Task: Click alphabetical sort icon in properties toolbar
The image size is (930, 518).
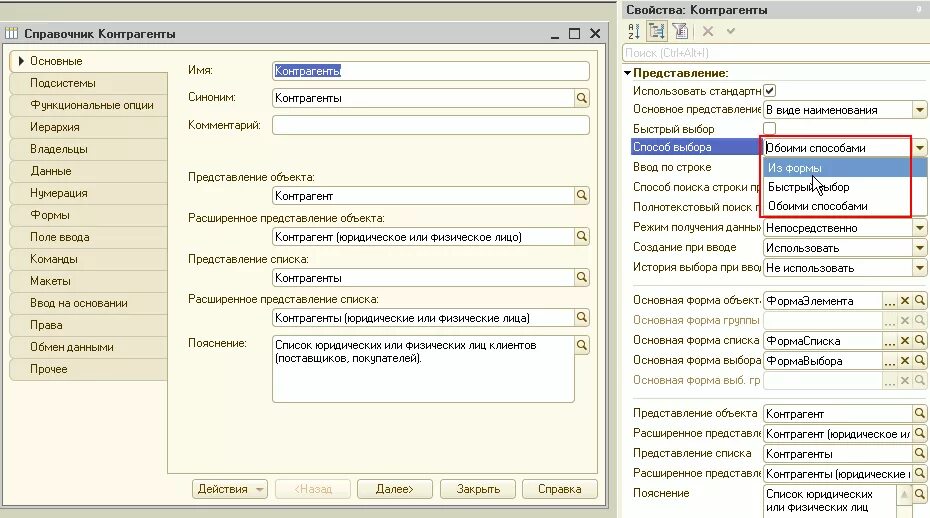Action: tap(633, 31)
